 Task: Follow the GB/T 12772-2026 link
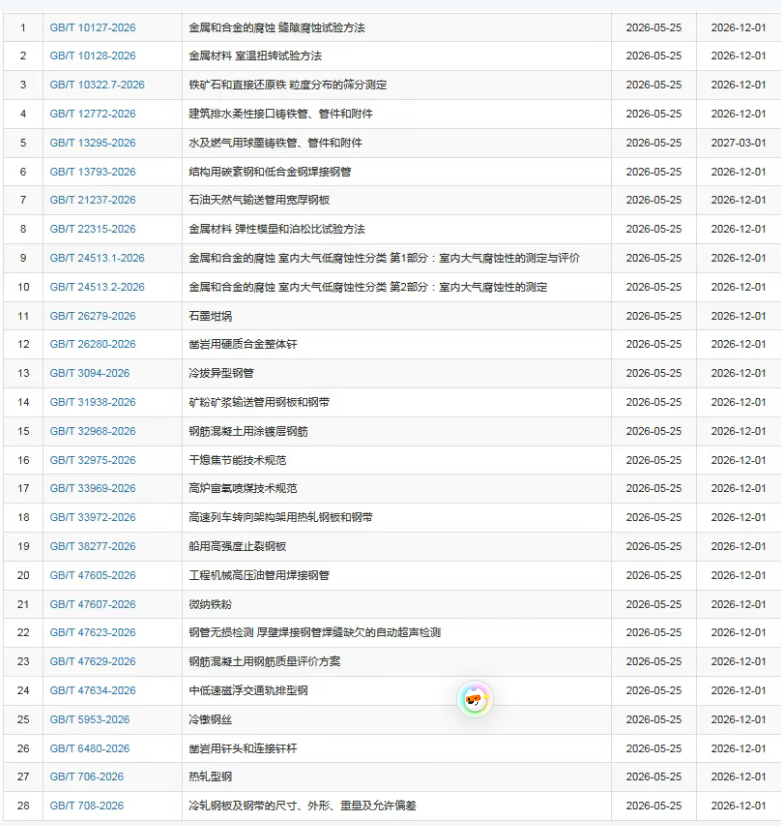[x=93, y=113]
